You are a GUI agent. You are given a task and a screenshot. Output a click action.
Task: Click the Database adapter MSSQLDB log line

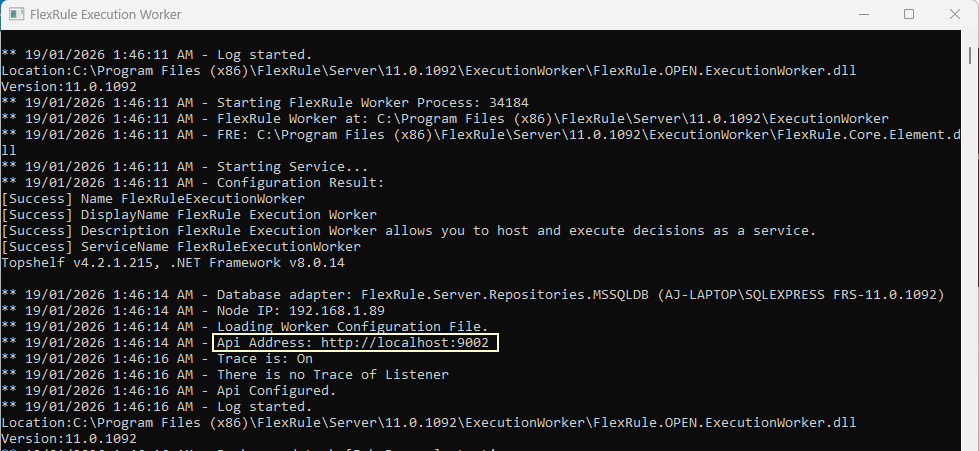(473, 294)
